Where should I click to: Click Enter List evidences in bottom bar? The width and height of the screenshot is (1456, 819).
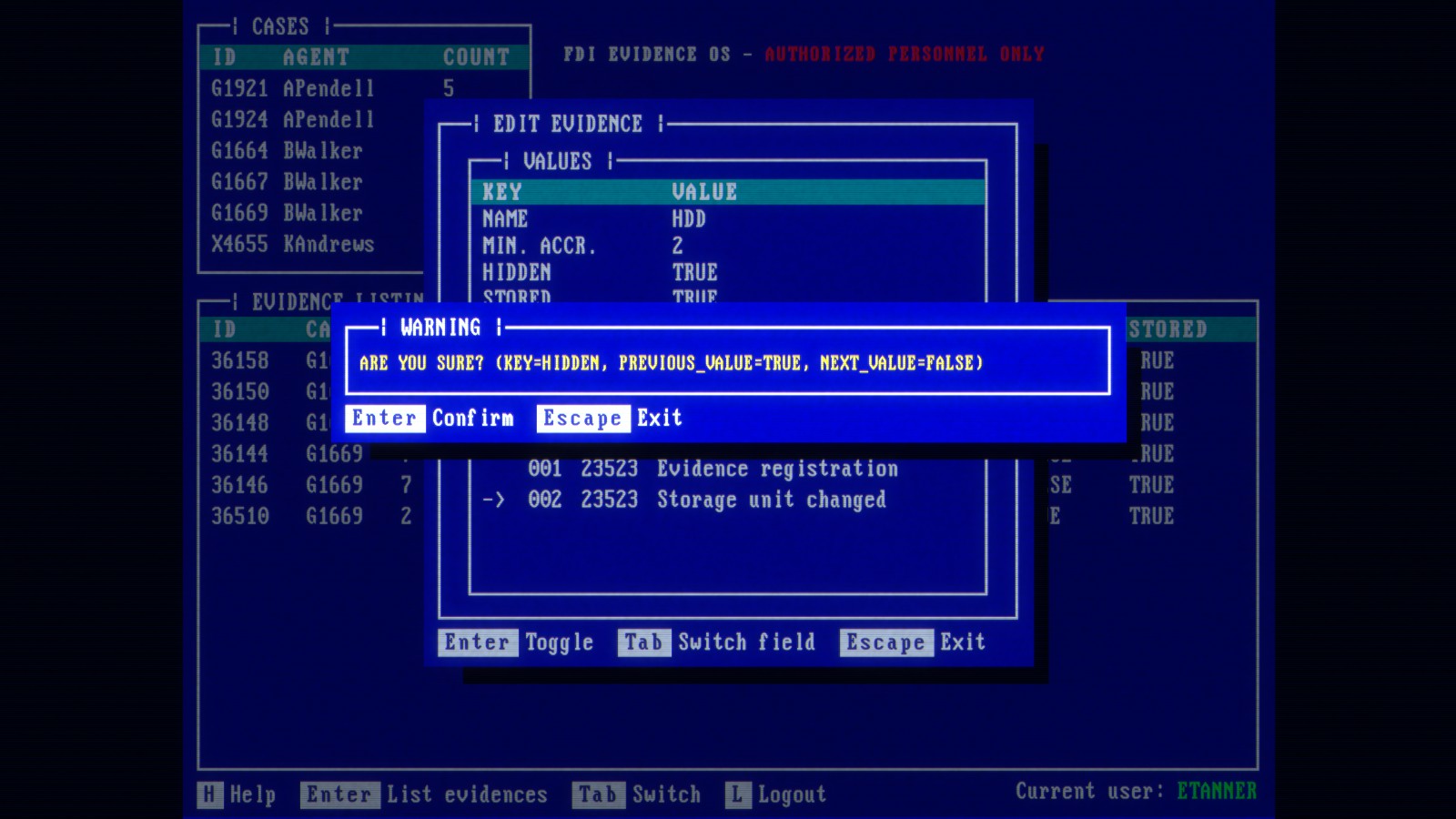click(x=341, y=794)
